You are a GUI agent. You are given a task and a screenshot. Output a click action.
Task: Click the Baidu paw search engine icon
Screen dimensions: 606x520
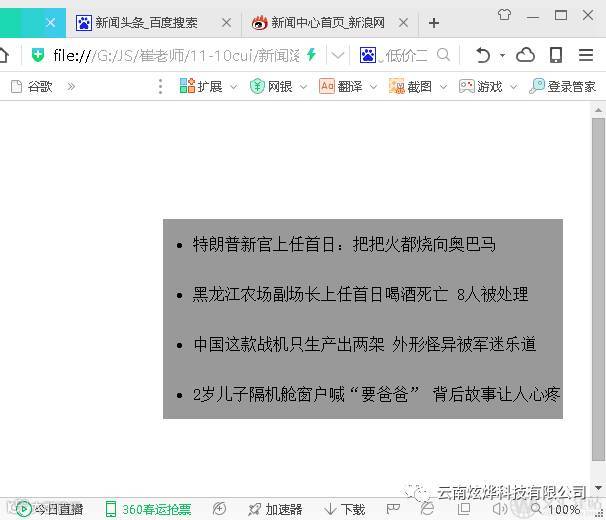pyautogui.click(x=368, y=55)
